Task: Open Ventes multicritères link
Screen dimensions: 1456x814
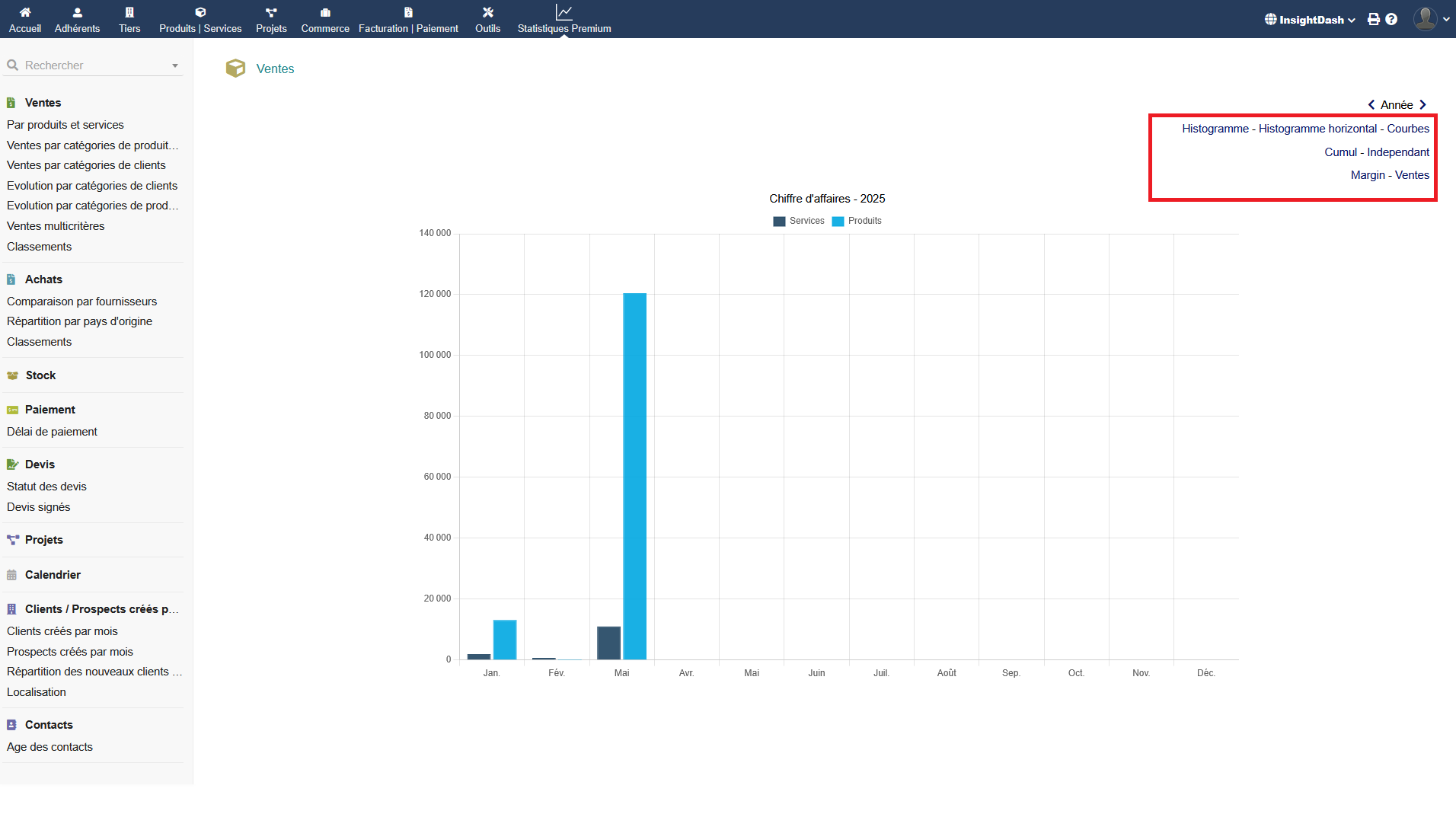Action: pos(56,226)
